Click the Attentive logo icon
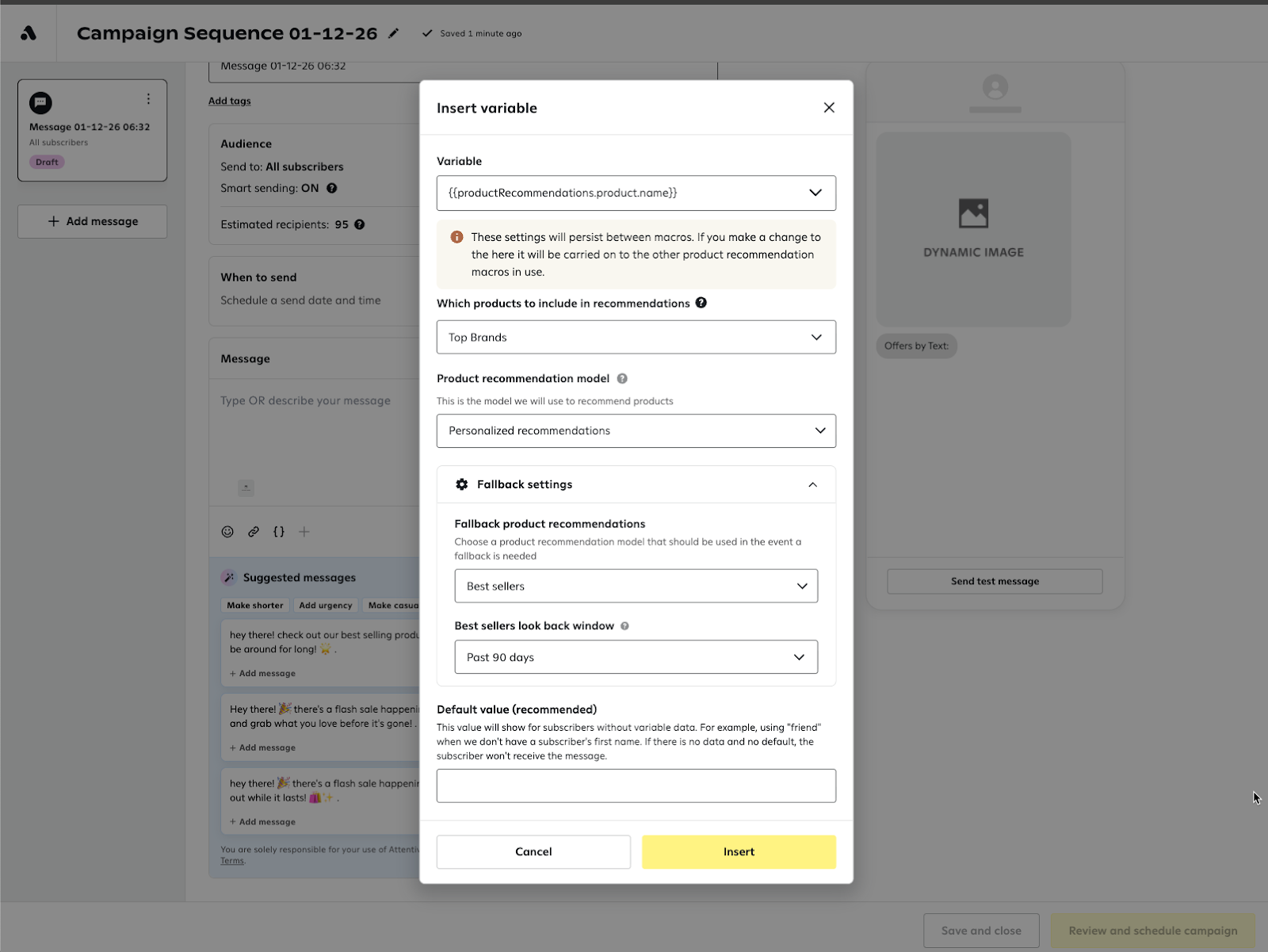The height and width of the screenshot is (952, 1268). point(29,33)
